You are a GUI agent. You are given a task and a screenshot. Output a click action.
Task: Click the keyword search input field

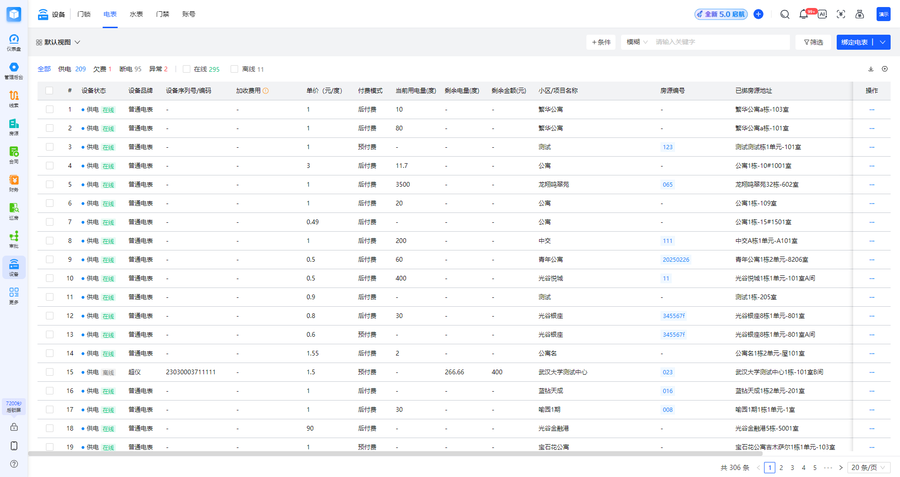[x=720, y=42]
